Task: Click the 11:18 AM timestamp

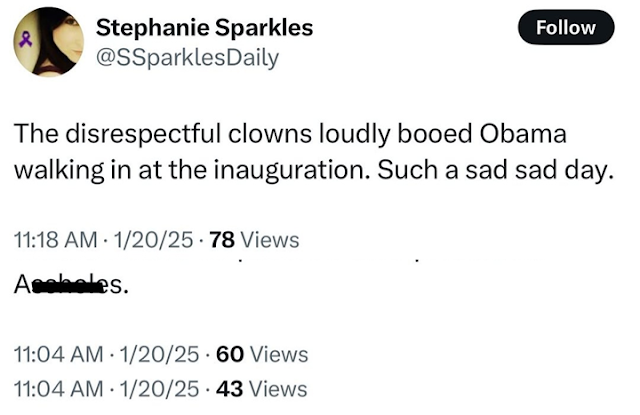Action: tap(55, 240)
